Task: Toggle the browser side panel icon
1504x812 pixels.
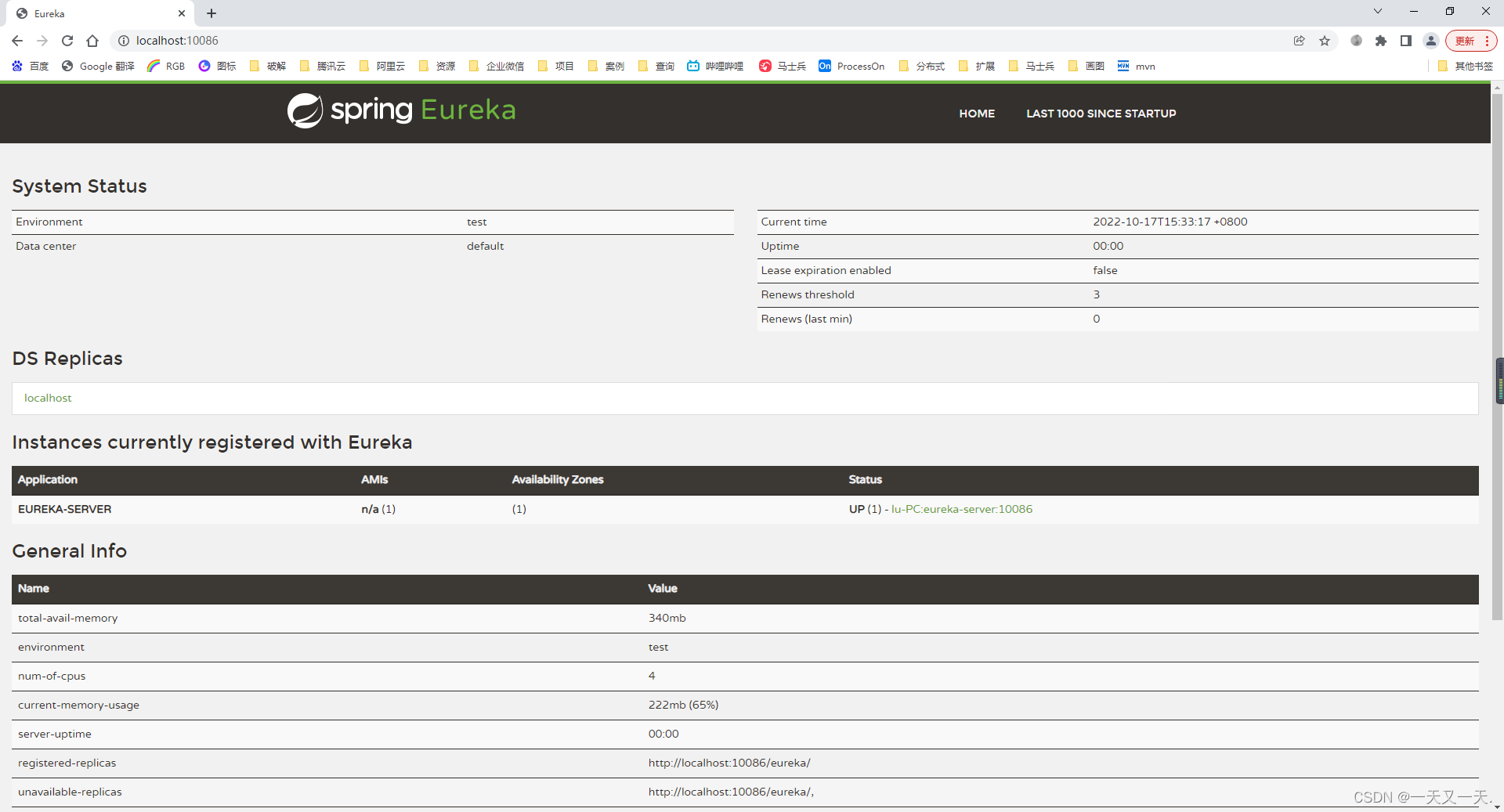Action: click(1406, 41)
